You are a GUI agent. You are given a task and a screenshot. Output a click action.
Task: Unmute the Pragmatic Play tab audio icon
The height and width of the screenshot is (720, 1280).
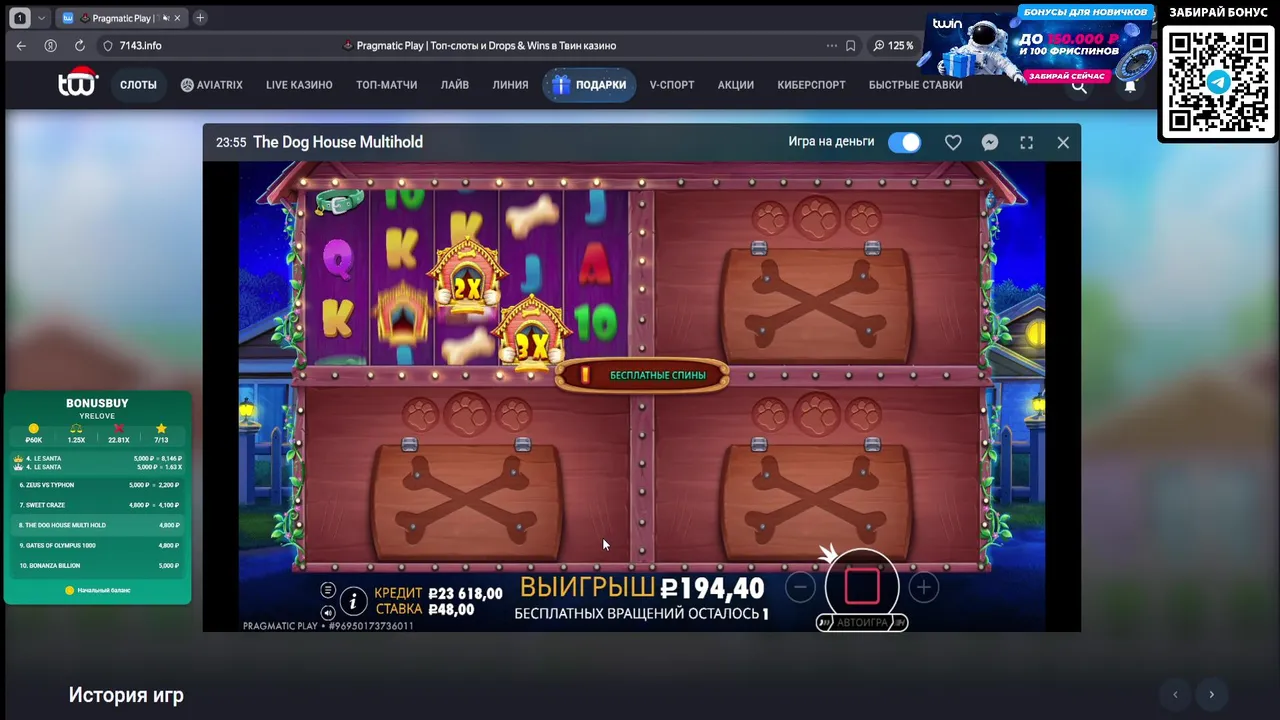coord(165,18)
